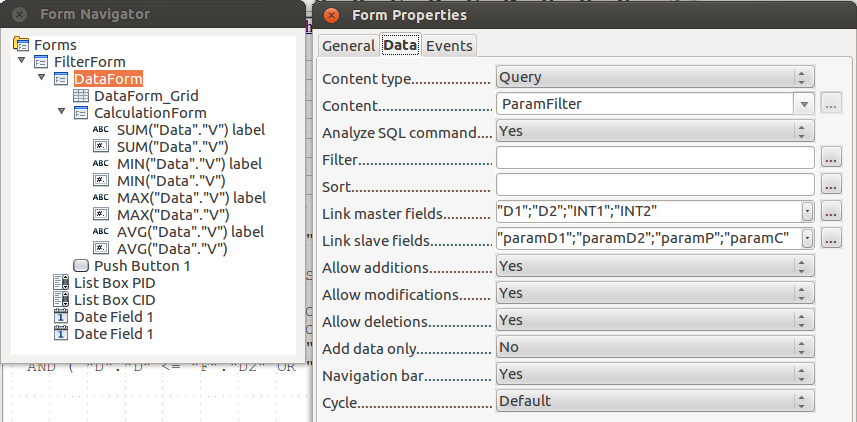The width and height of the screenshot is (857, 422).
Task: Click the CalculationForm form icon
Action: pyautogui.click(x=82, y=113)
